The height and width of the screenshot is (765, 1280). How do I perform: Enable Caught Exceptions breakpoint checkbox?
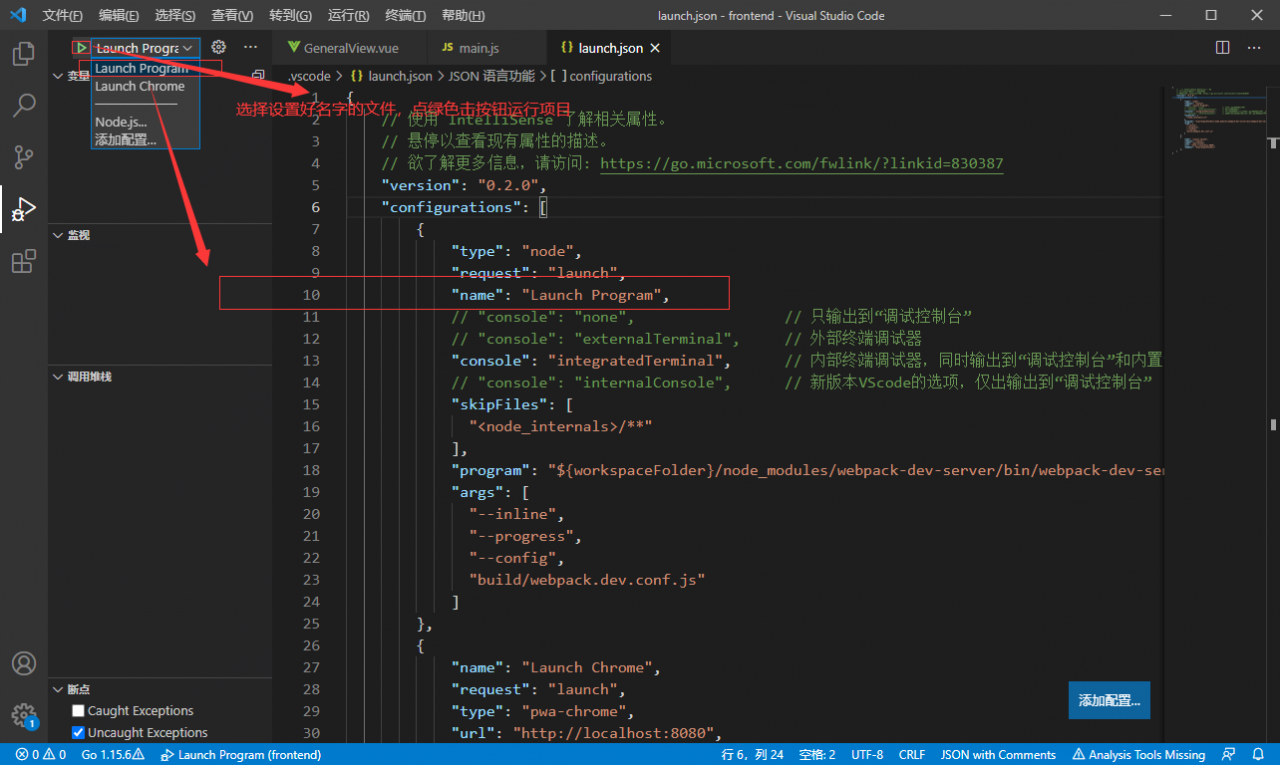point(78,711)
